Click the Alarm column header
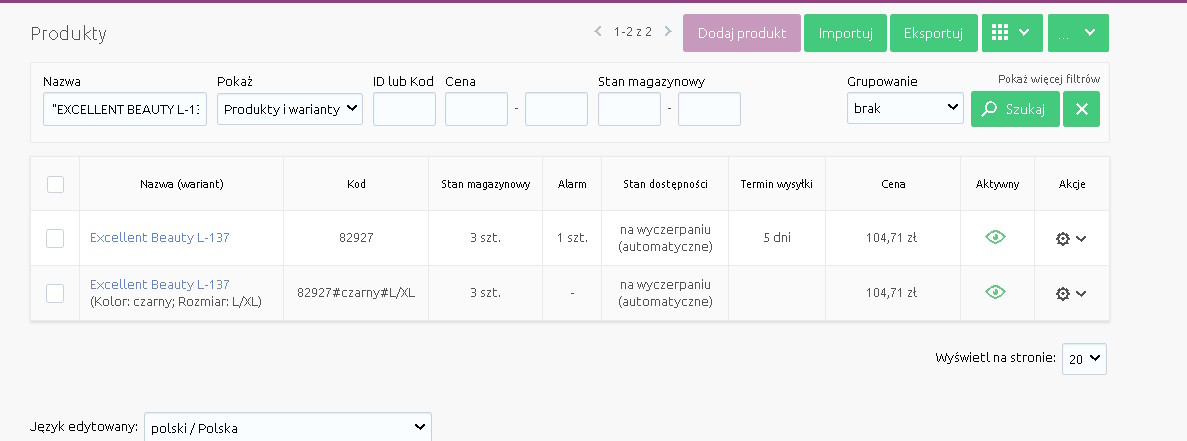1187x441 pixels. point(572,184)
